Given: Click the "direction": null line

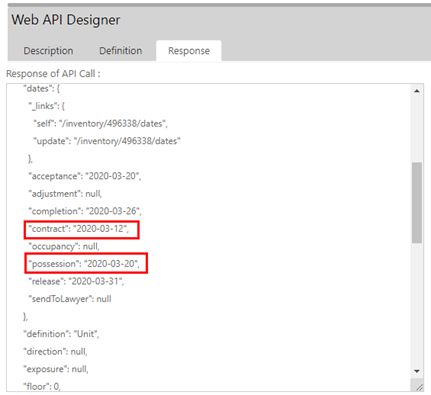Looking at the screenshot, I should 55,351.
